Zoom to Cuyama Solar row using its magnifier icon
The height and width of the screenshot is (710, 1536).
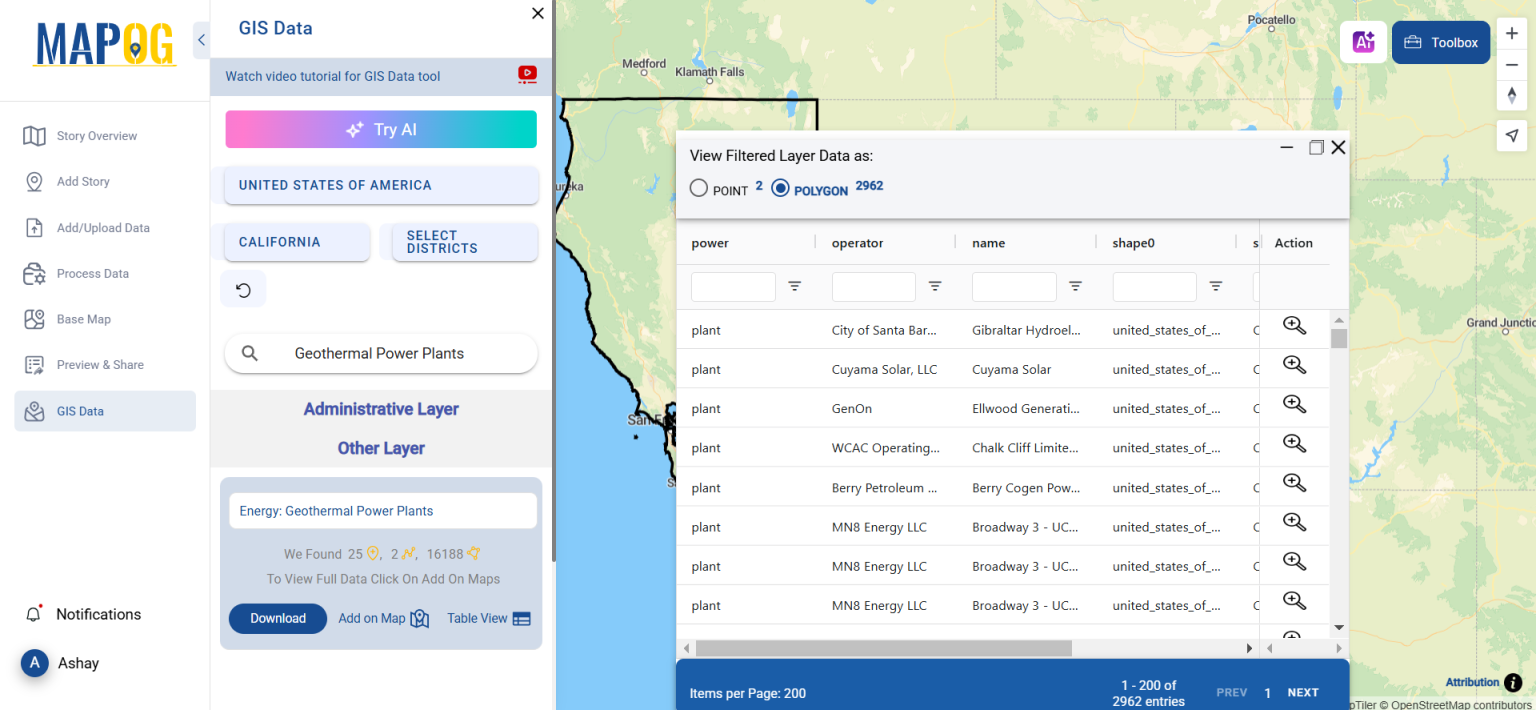tap(1294, 364)
